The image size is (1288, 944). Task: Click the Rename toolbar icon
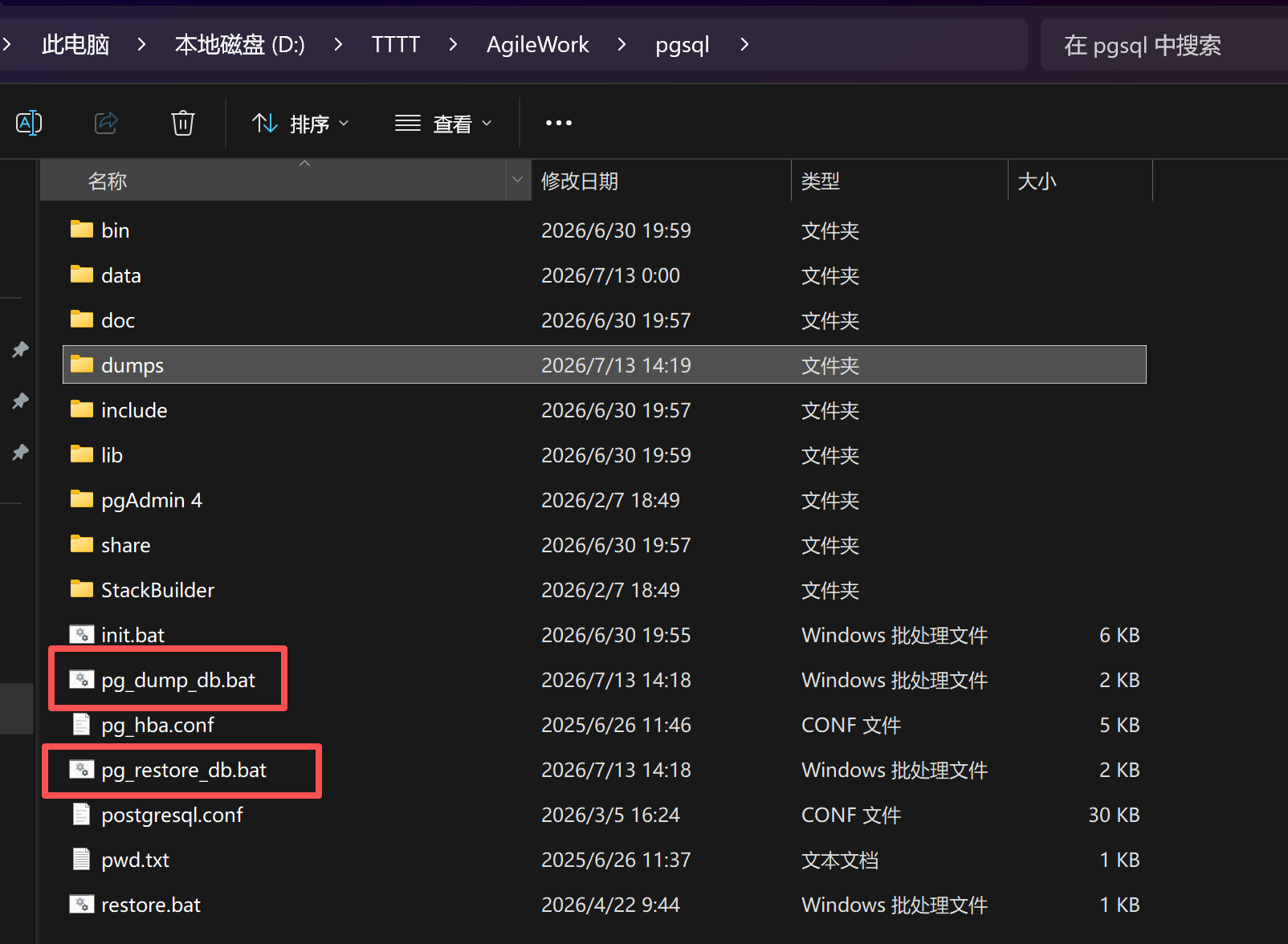[x=29, y=123]
